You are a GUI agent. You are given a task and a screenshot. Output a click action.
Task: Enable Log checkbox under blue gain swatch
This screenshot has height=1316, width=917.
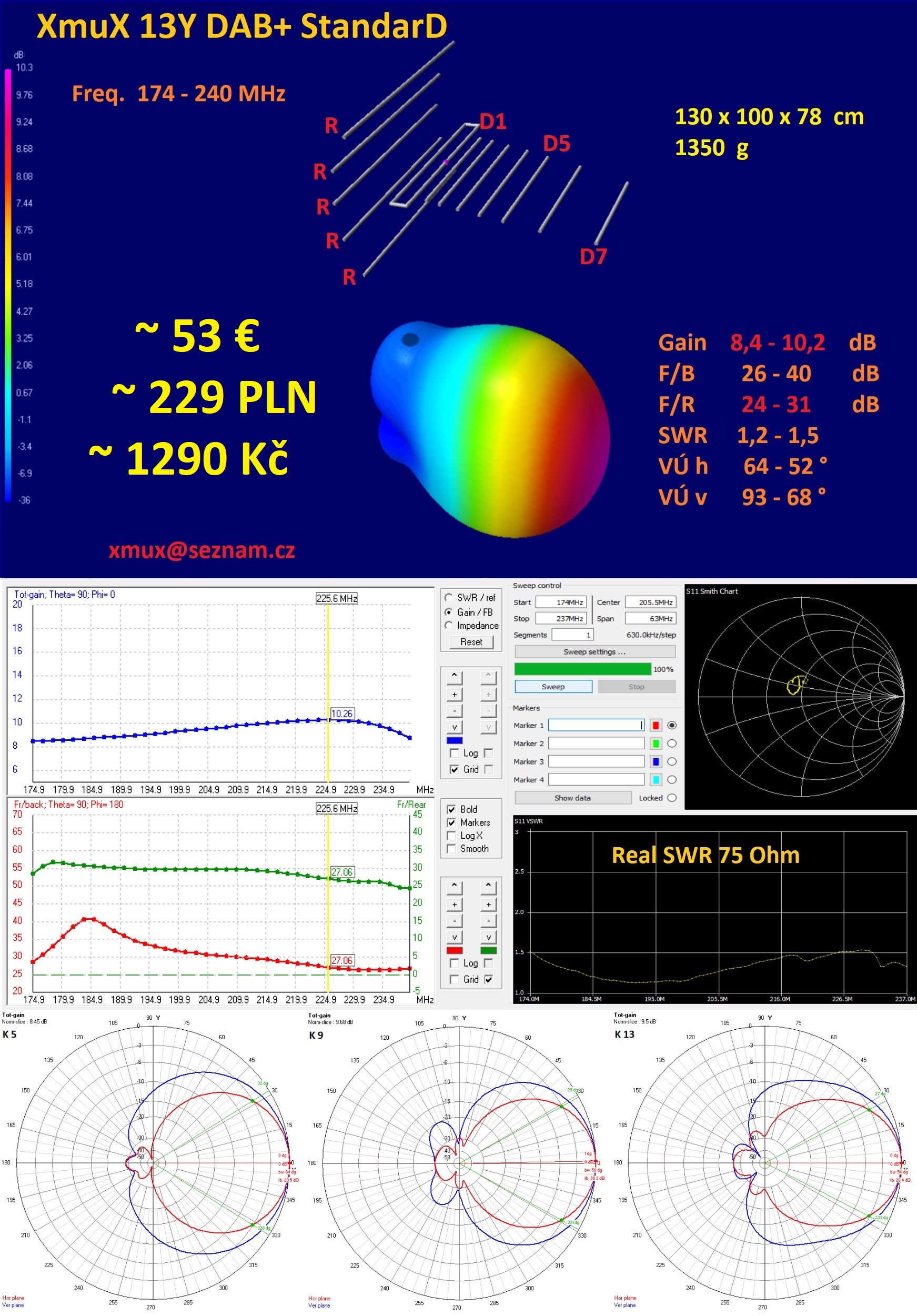pos(454,753)
